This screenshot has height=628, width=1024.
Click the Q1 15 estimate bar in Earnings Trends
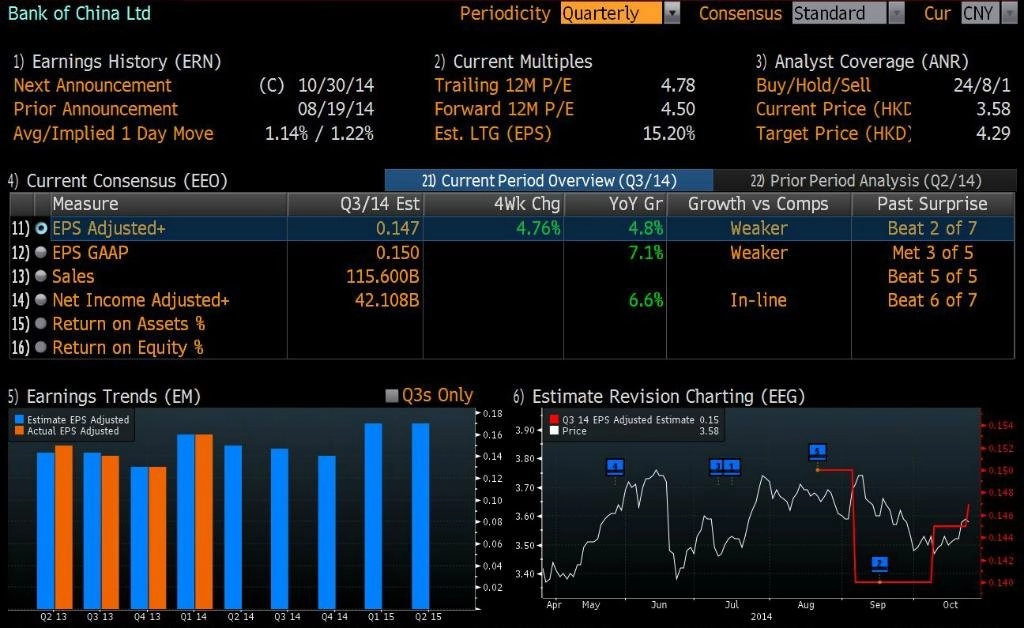(x=373, y=516)
